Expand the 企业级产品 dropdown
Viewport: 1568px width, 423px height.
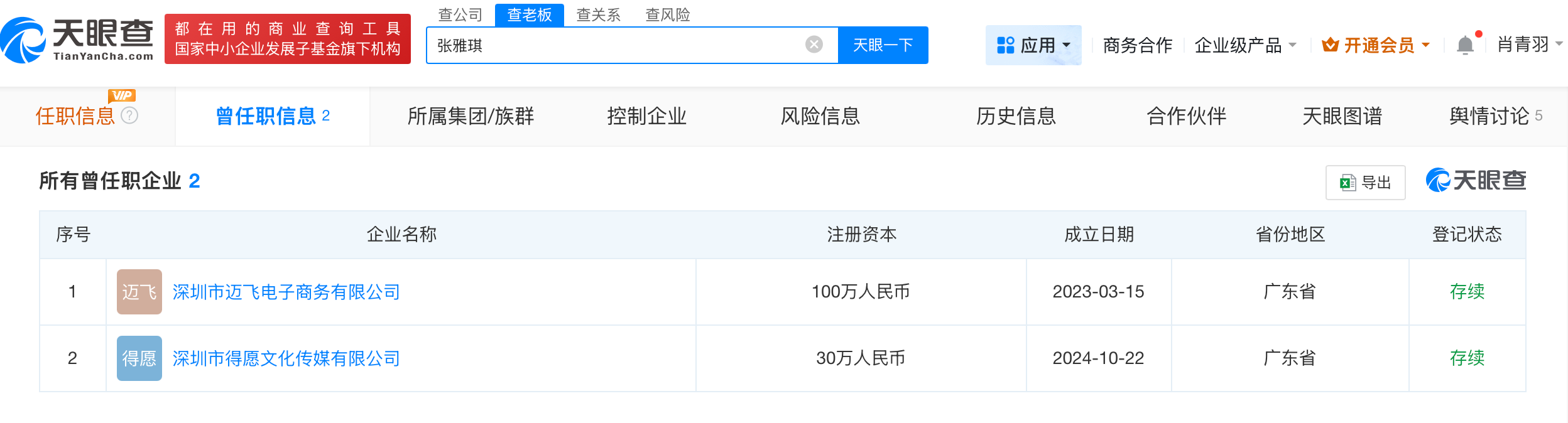pos(1246,45)
